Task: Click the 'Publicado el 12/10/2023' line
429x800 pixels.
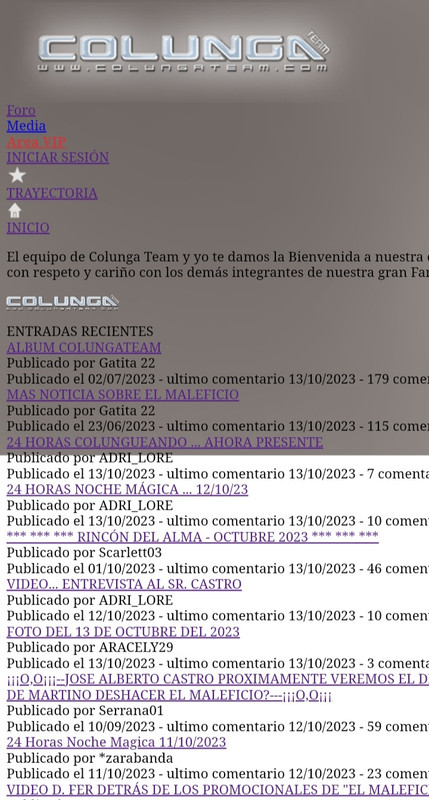Action: [217, 616]
